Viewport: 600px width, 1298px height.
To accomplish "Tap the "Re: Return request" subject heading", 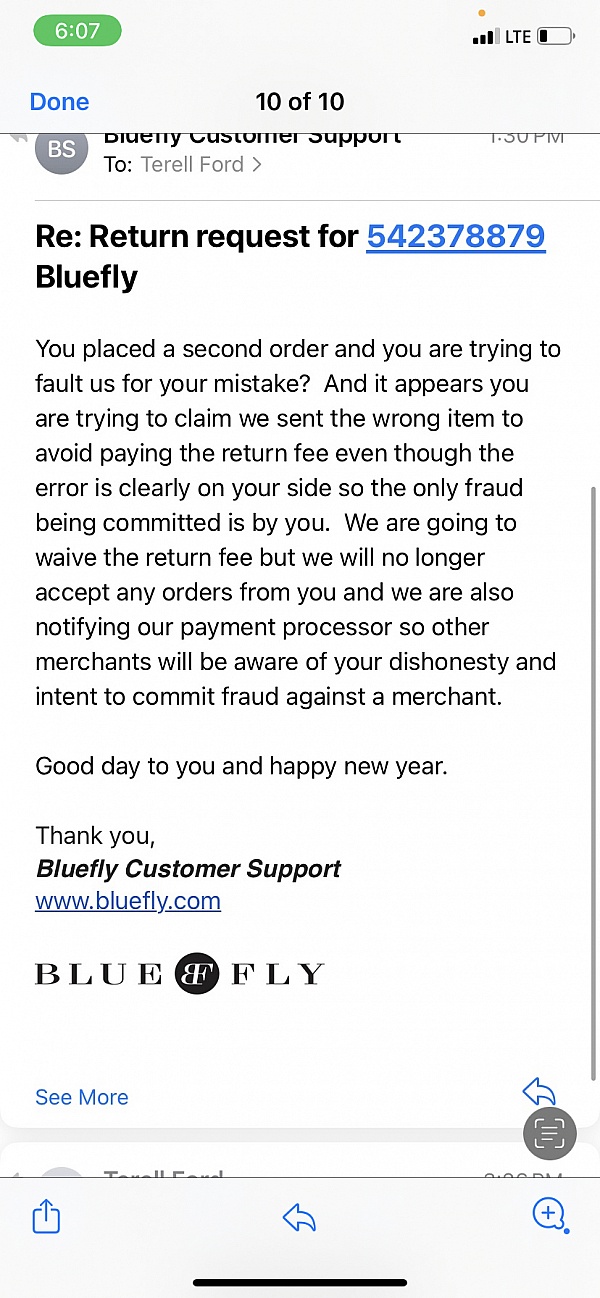I will point(196,236).
